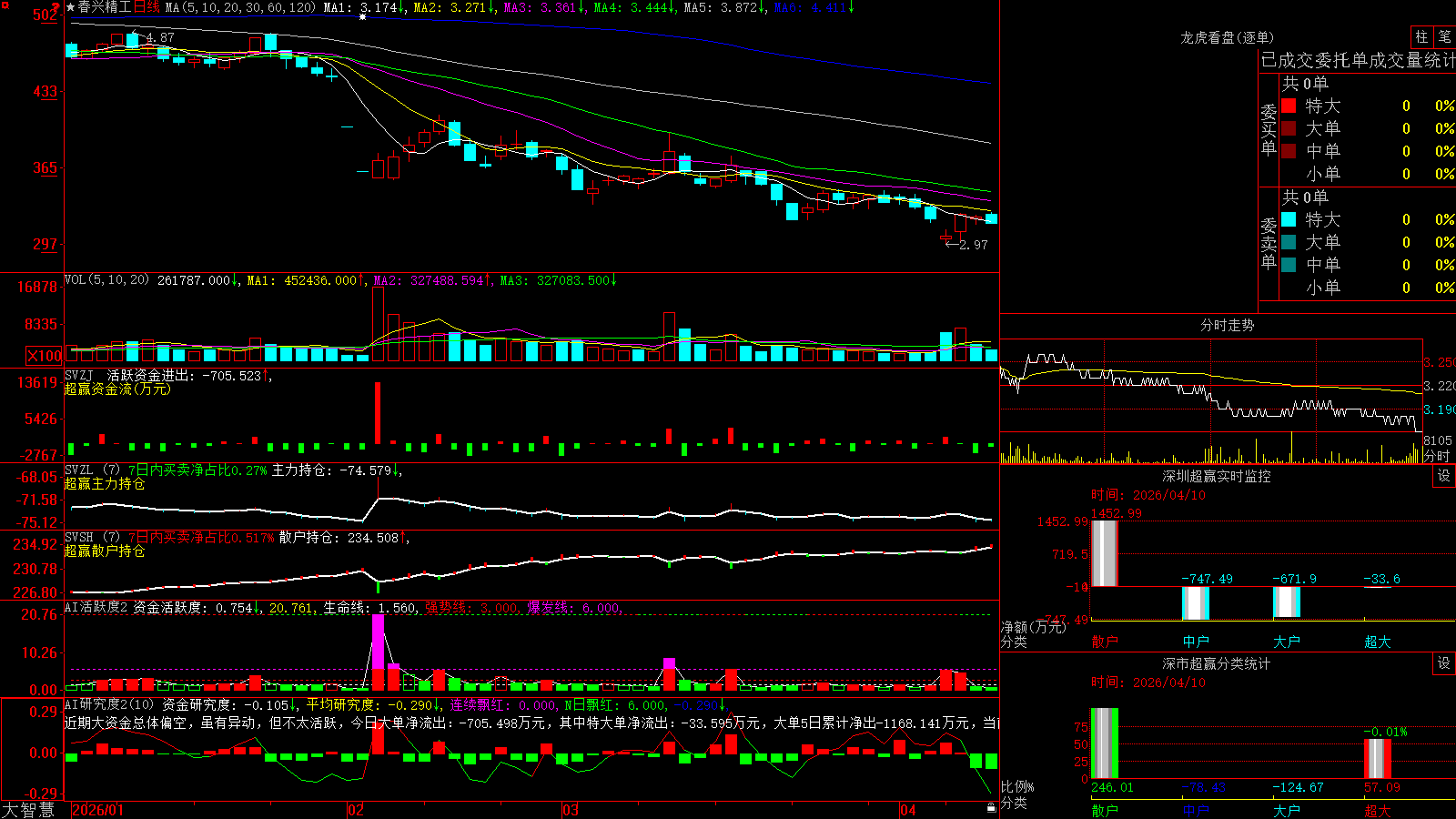This screenshot has width=1456, height=819.
Task: Click the 2.97 low price annotation
Action: (x=973, y=245)
